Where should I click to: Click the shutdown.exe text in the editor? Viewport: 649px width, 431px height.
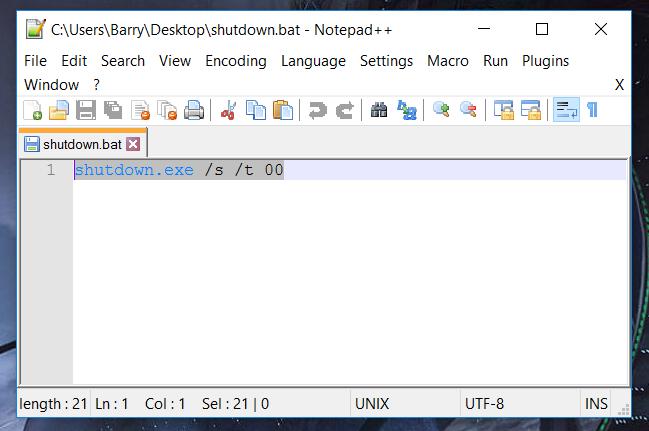coord(134,170)
